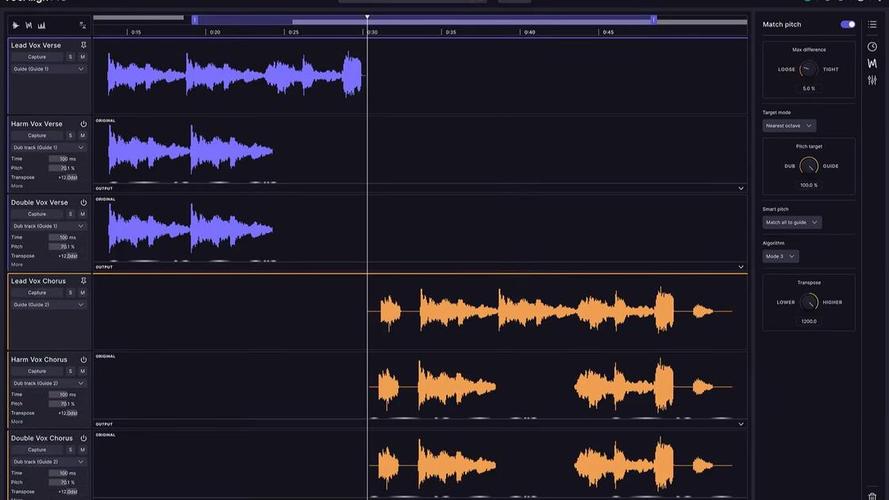Viewport: 889px width, 500px height.
Task: Solo the Harm Vox Verse track
Action: tap(70, 135)
